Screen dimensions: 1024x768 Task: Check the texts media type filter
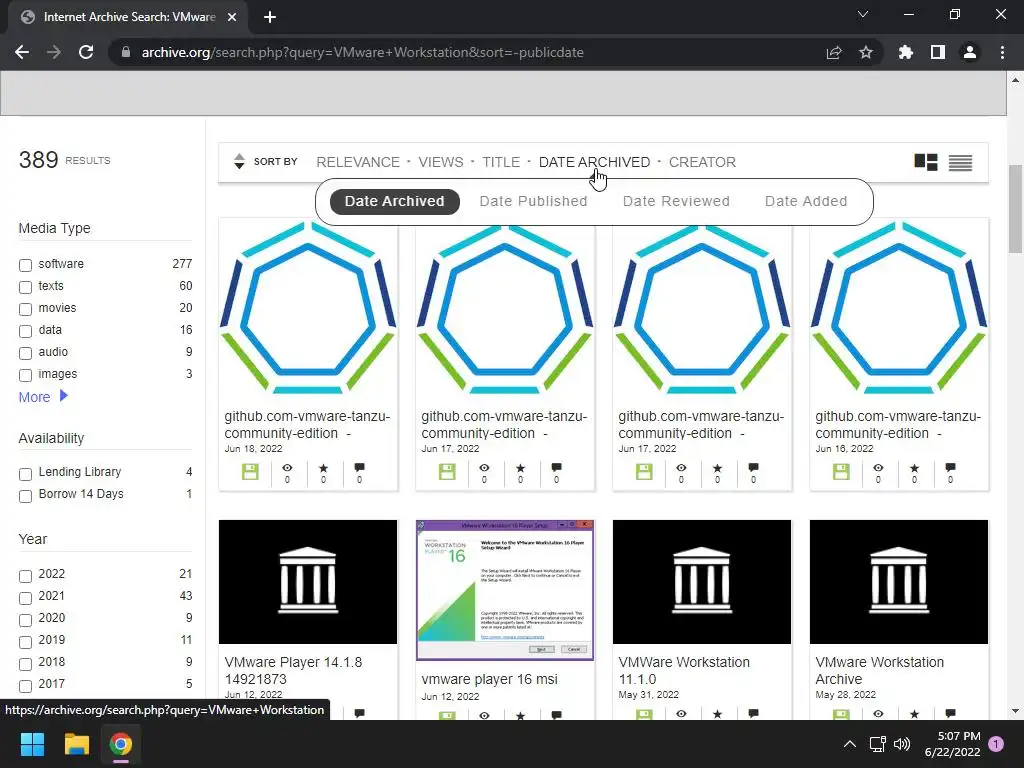25,287
